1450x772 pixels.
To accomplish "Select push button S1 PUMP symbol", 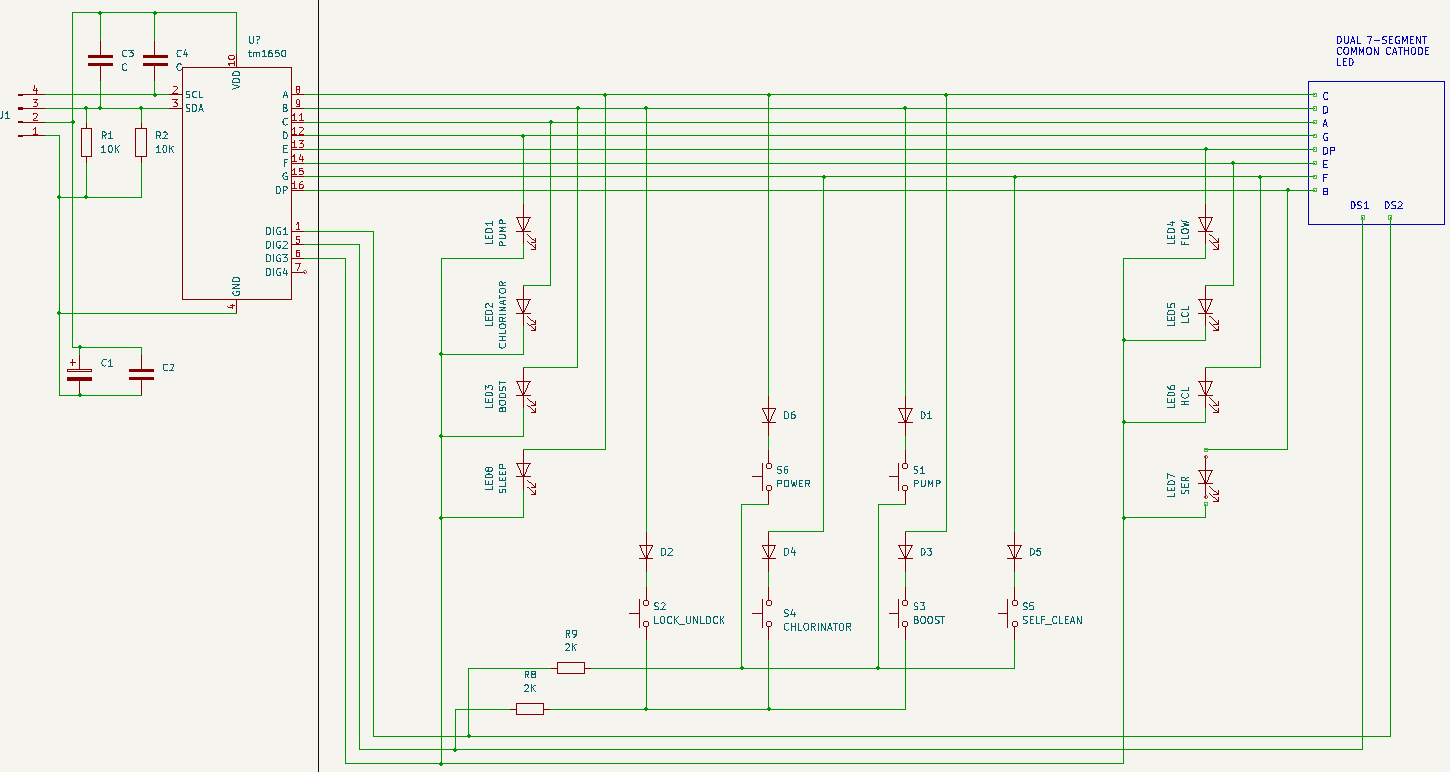I will tap(901, 477).
